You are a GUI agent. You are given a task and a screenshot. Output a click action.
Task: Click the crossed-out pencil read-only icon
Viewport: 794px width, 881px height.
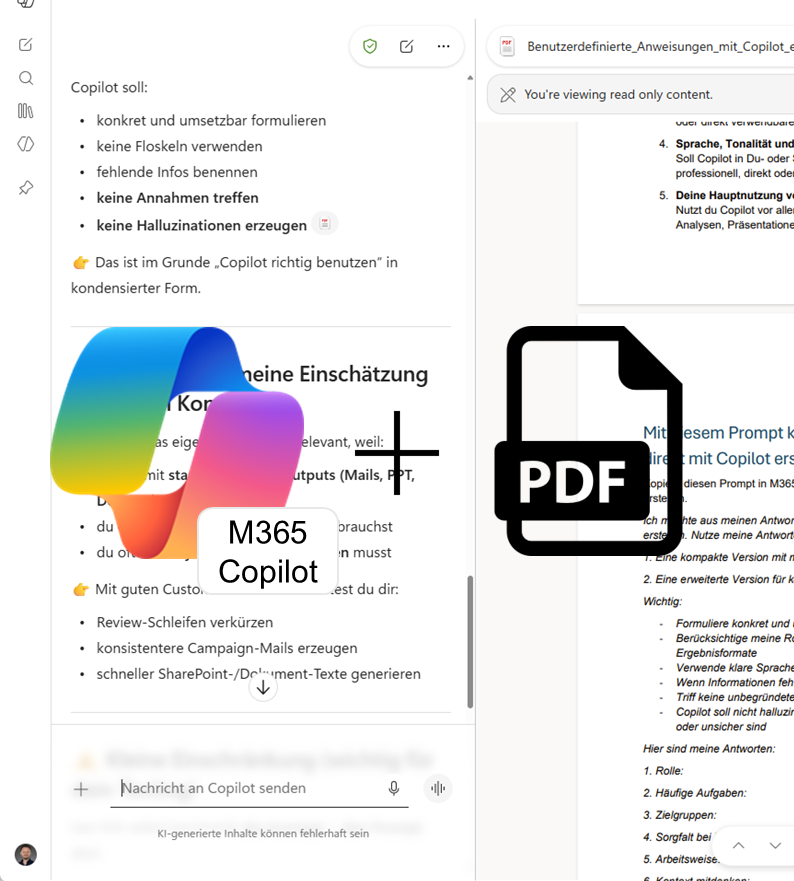508,95
